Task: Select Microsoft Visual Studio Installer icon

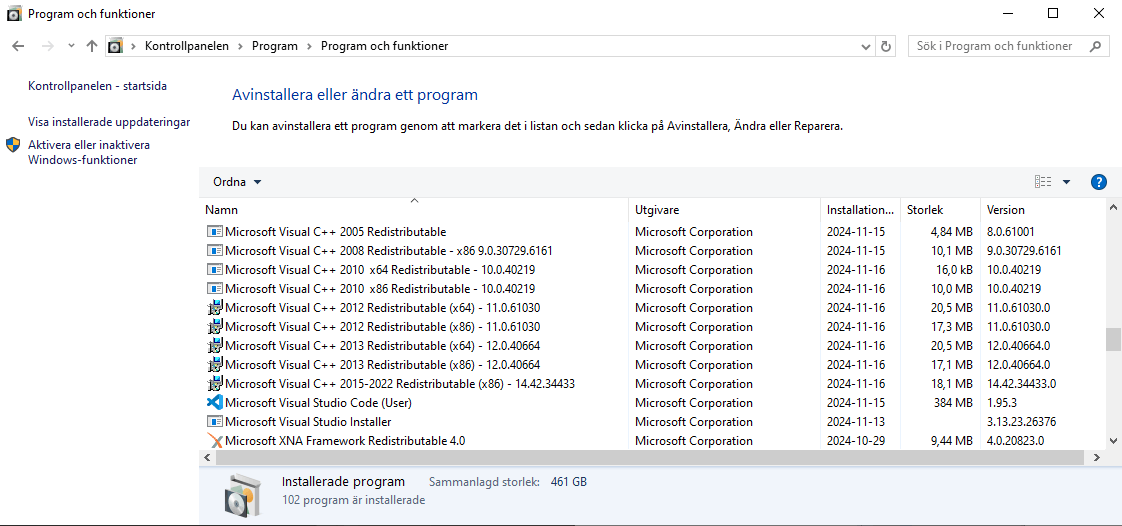Action: pos(215,422)
